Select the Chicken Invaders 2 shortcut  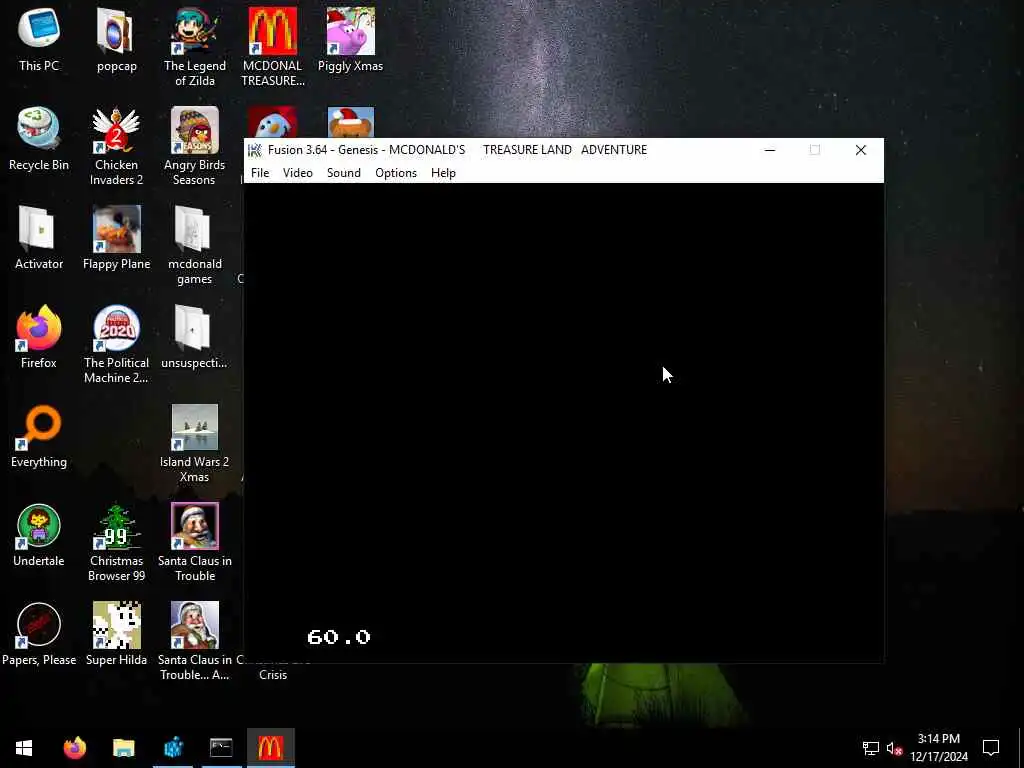pos(116,146)
